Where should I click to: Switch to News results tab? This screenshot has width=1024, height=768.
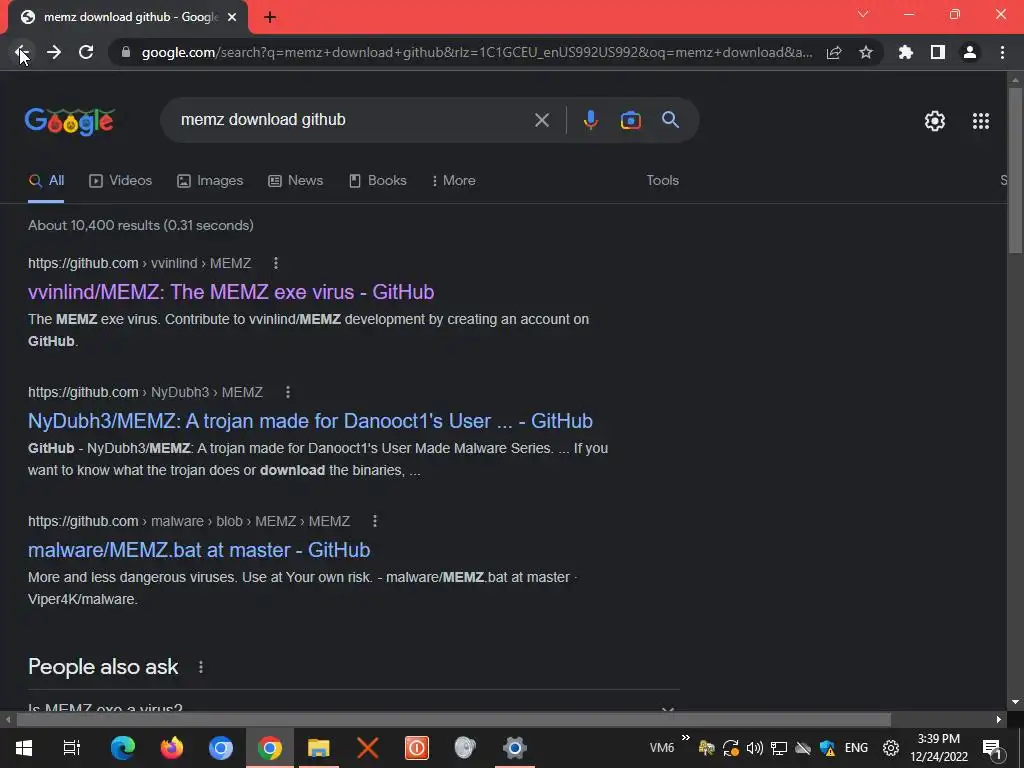pyautogui.click(x=296, y=181)
